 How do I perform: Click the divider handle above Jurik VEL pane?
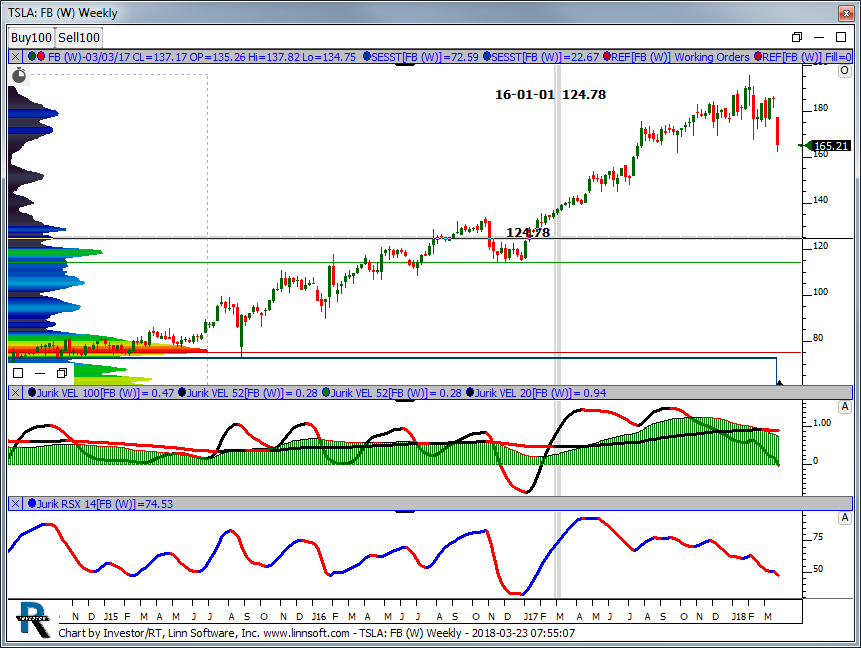(405, 401)
